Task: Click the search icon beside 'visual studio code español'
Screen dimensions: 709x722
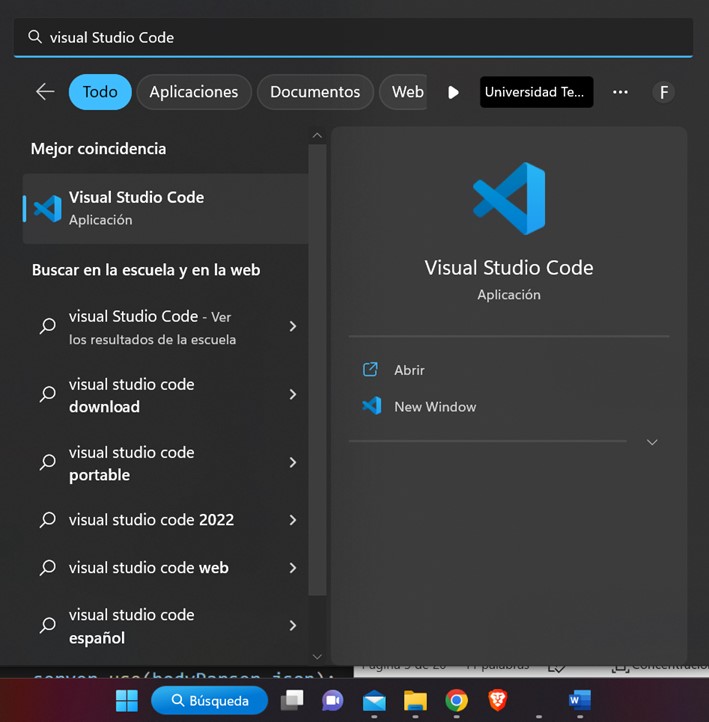Action: pos(48,625)
